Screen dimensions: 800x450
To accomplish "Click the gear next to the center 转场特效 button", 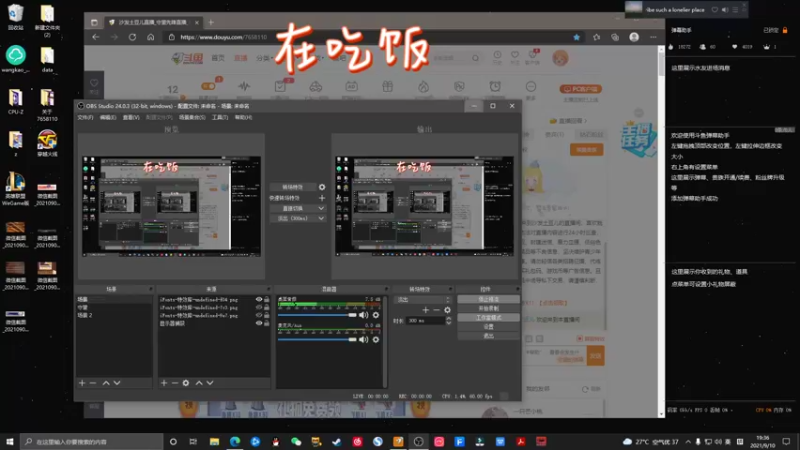I will point(322,187).
